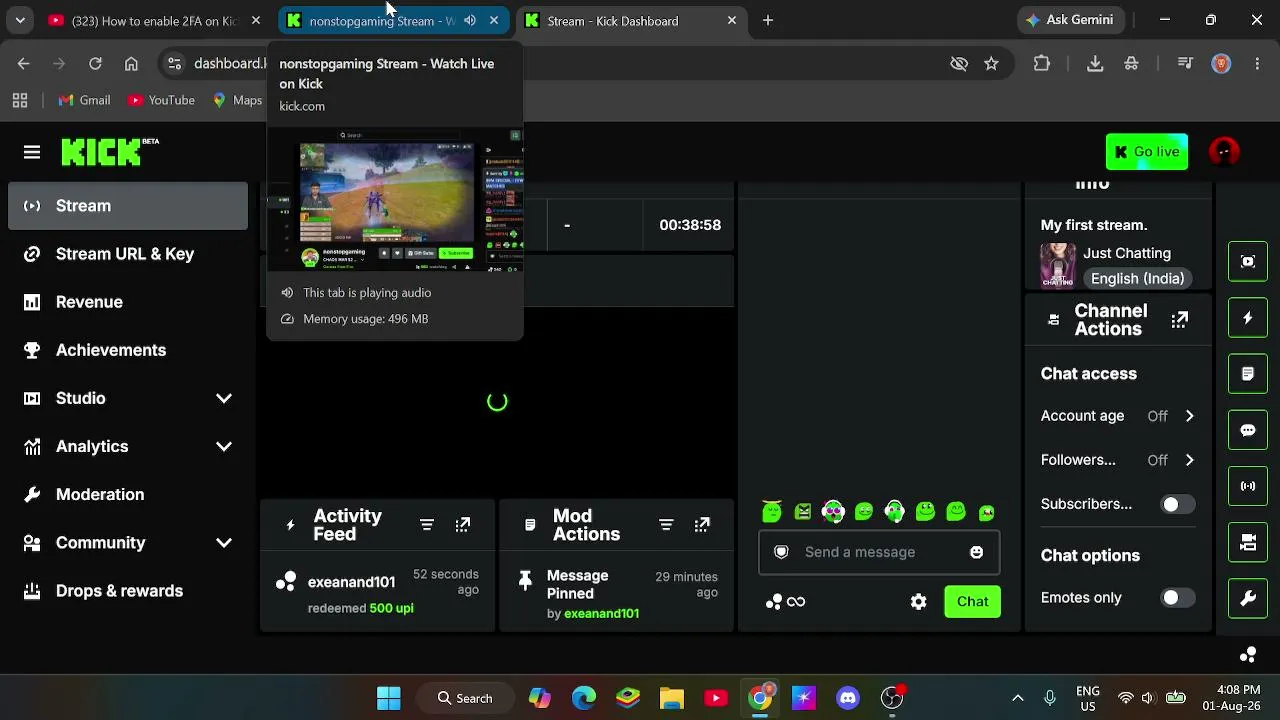Viewport: 1280px width, 720px height.
Task: Open the Windows Start menu
Action: [389, 698]
